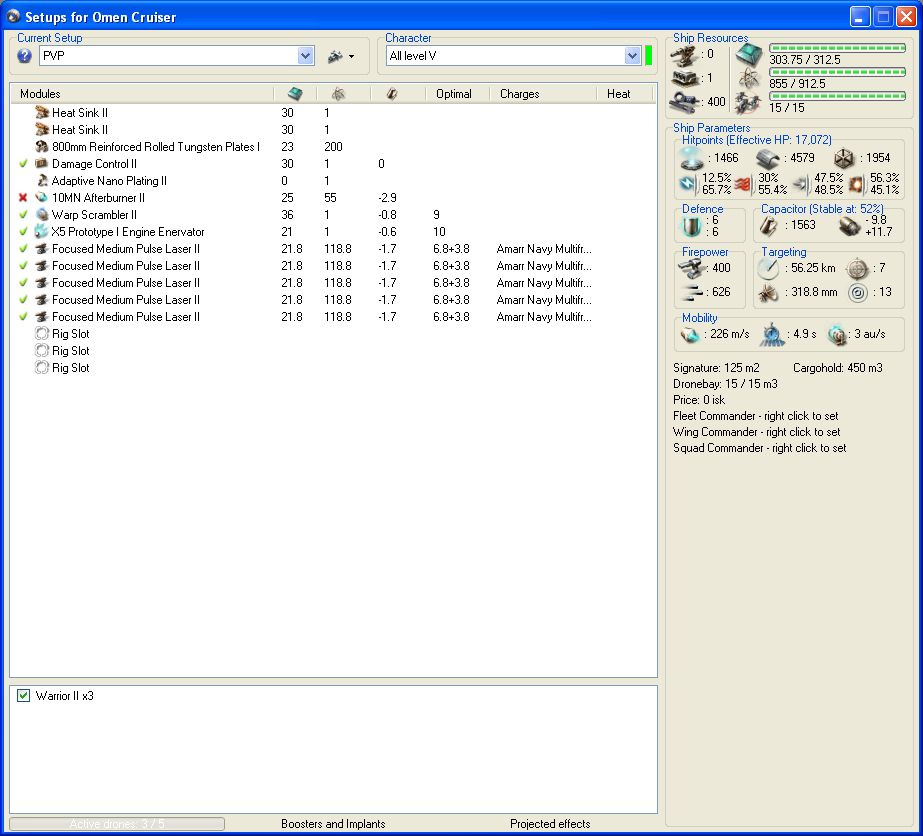
Task: Select the Adaptive Nano Plating II icon
Action: coord(42,181)
